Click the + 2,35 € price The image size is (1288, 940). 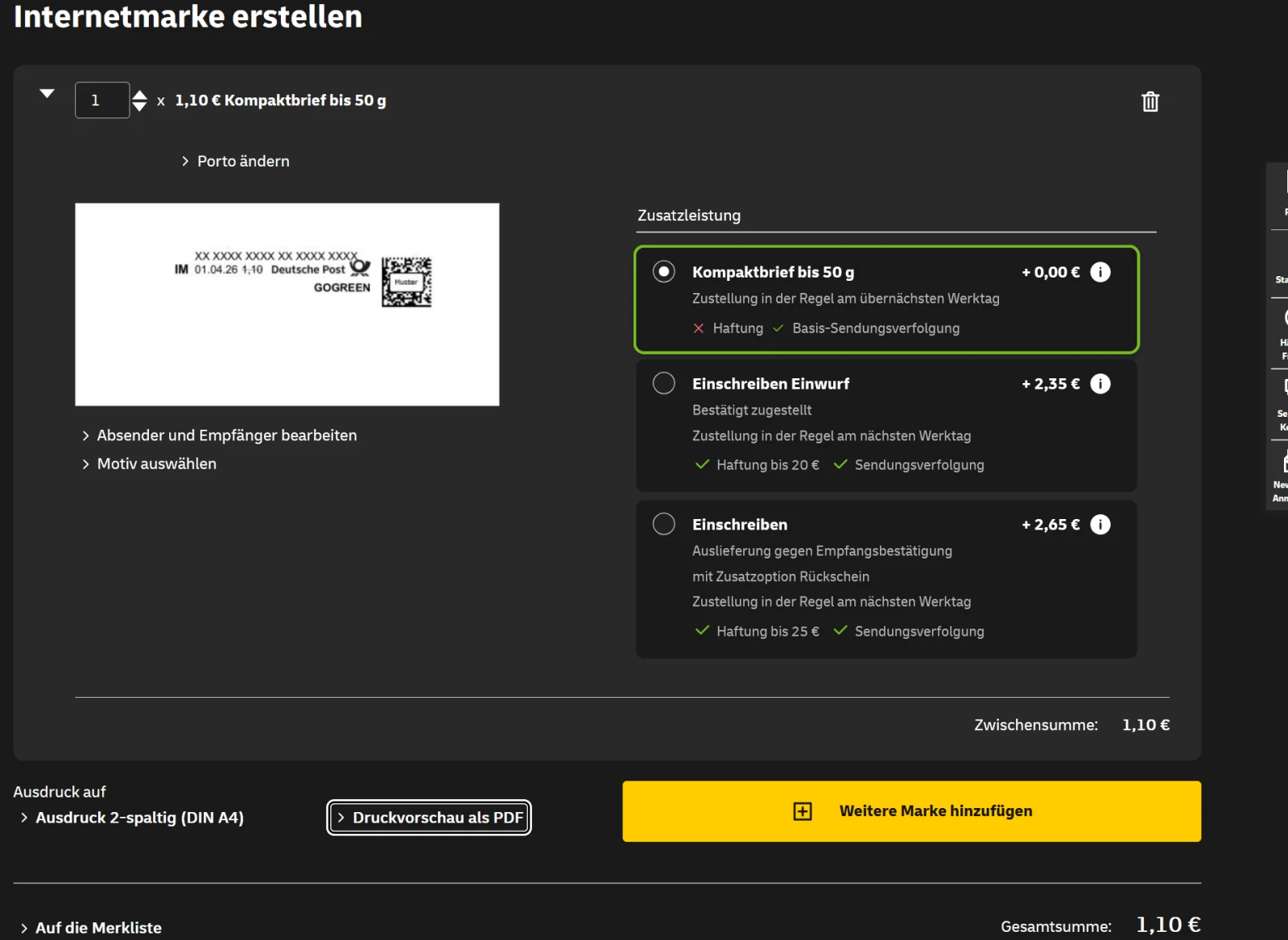pyautogui.click(x=1051, y=384)
